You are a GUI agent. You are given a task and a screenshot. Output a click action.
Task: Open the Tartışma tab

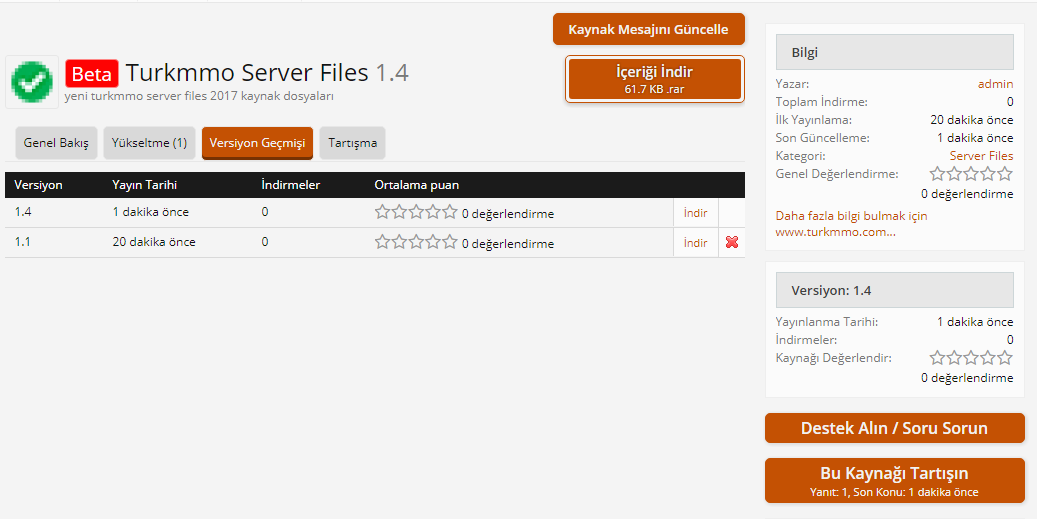point(353,143)
